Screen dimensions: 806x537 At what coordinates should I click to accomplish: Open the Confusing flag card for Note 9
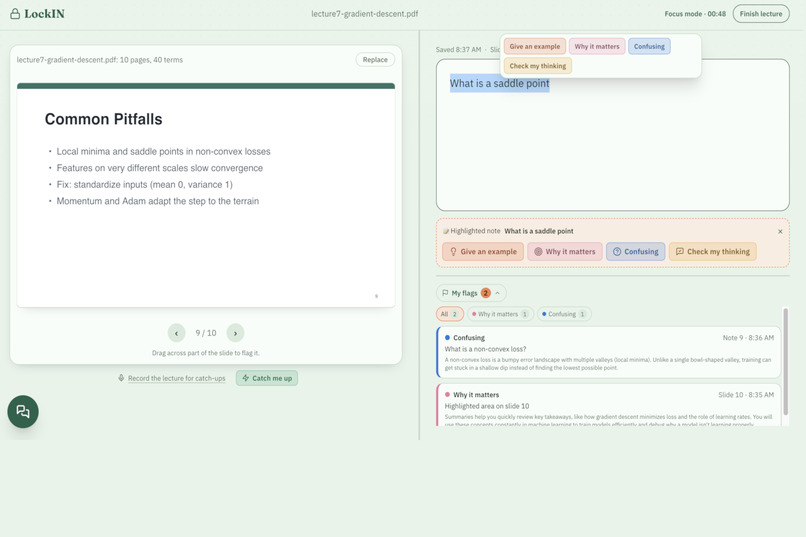point(609,352)
